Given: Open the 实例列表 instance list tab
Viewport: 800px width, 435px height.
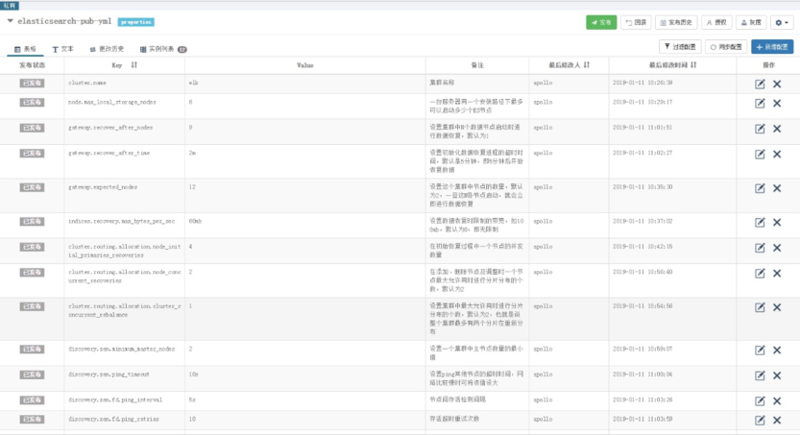Looking at the screenshot, I should click(x=163, y=49).
